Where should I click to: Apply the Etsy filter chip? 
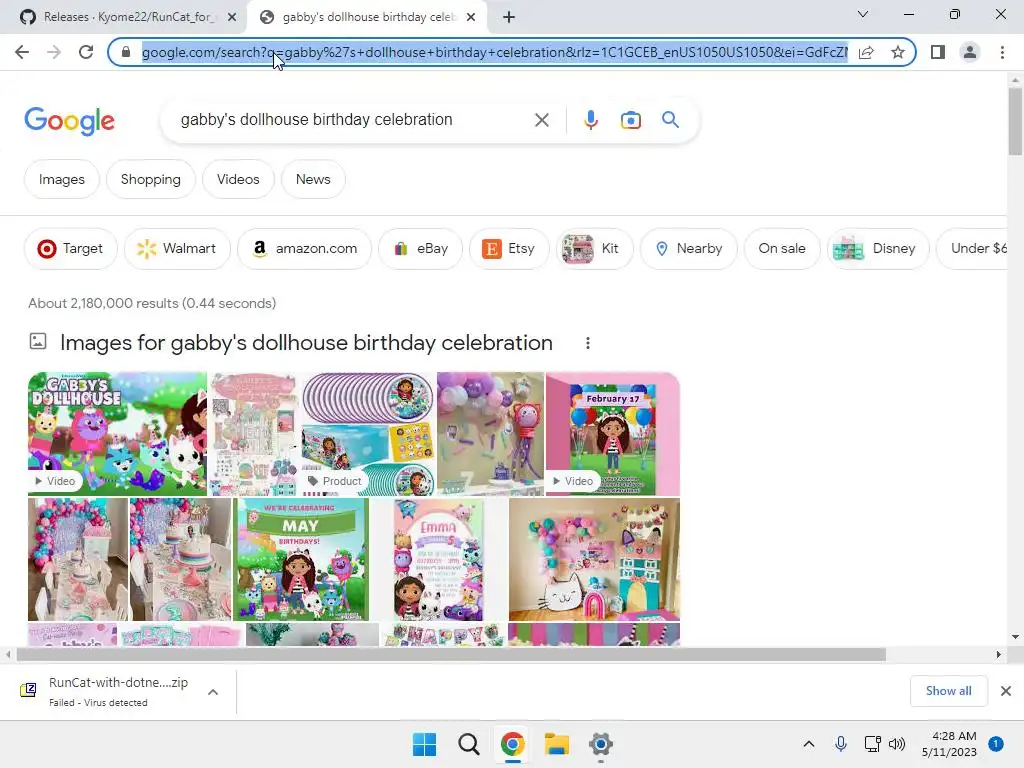pos(509,249)
